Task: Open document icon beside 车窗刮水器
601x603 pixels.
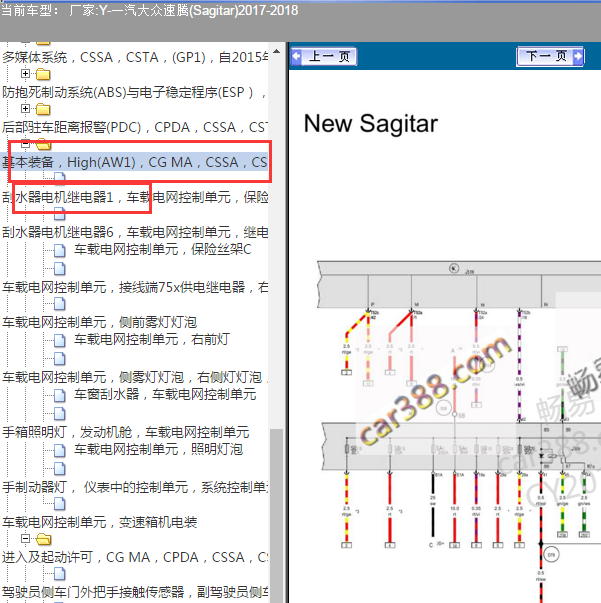Action: point(60,395)
